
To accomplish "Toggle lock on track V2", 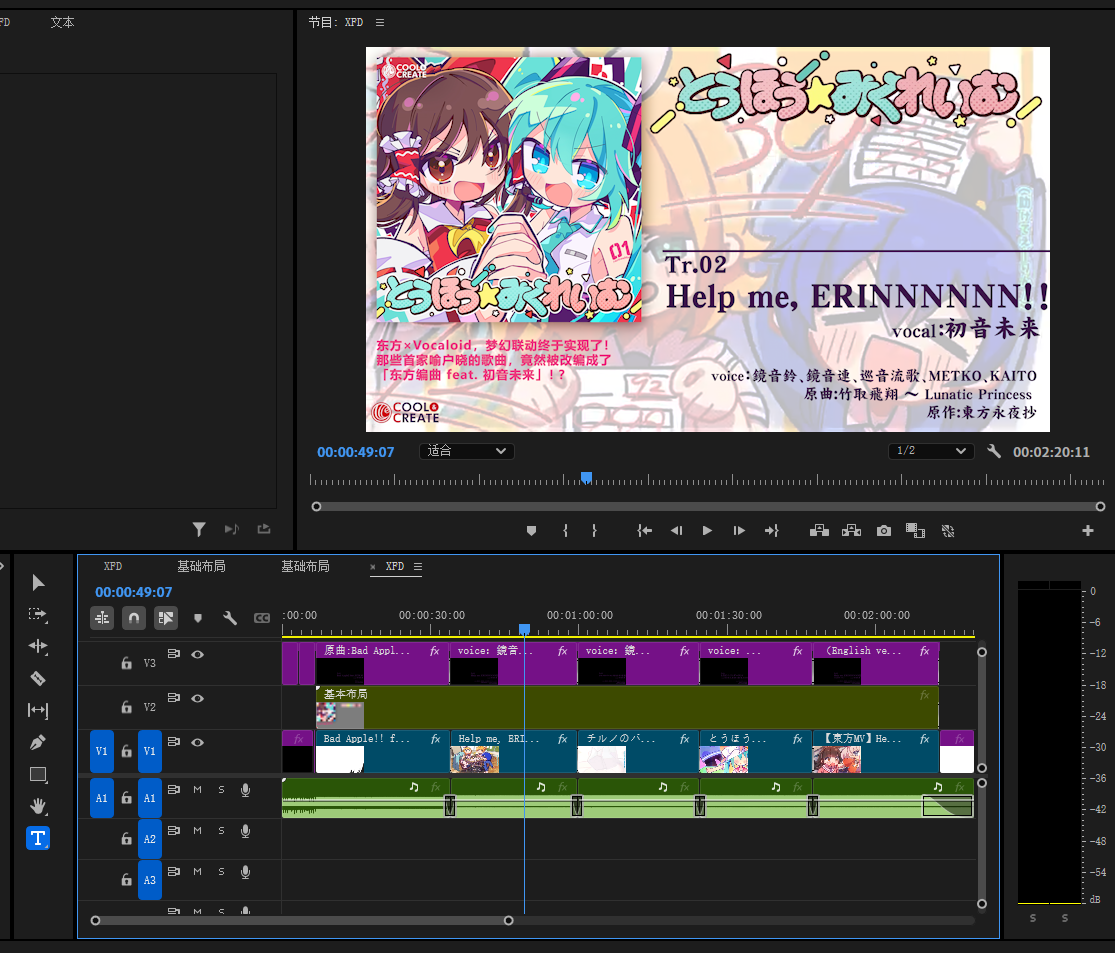I will pos(127,708).
